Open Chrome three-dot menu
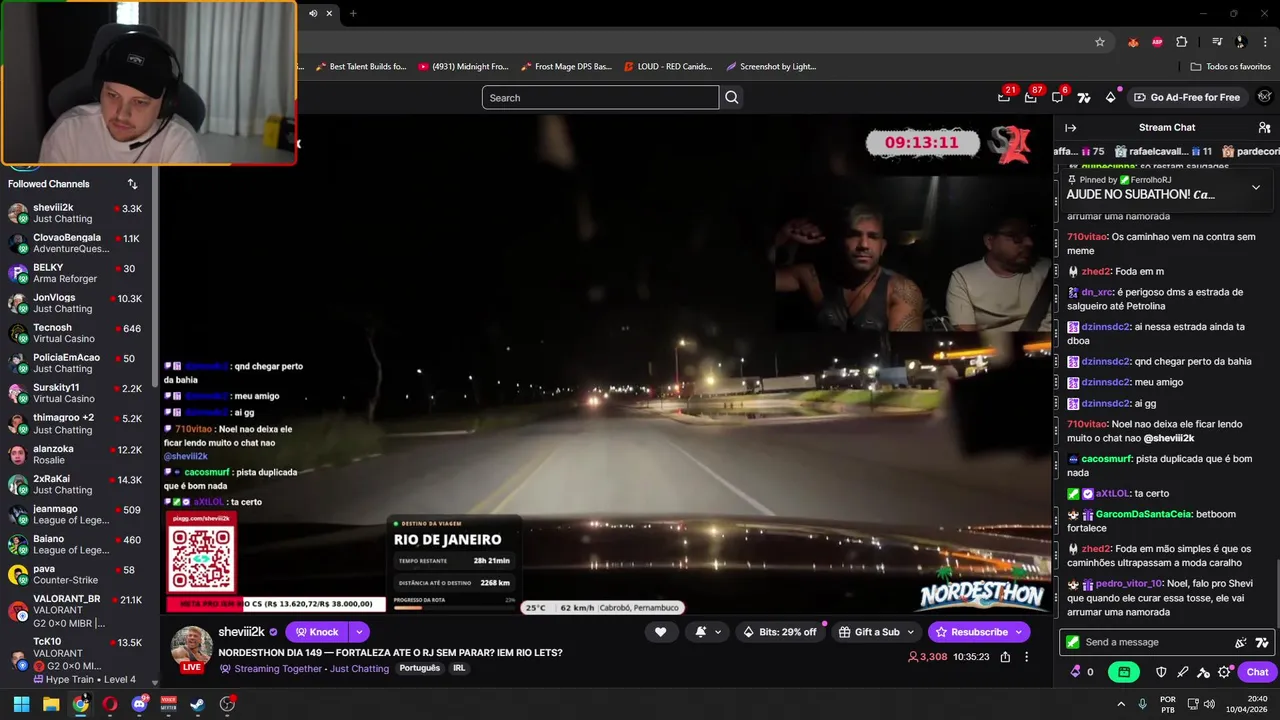Screen dimensions: 1280x720 [x=1265, y=42]
